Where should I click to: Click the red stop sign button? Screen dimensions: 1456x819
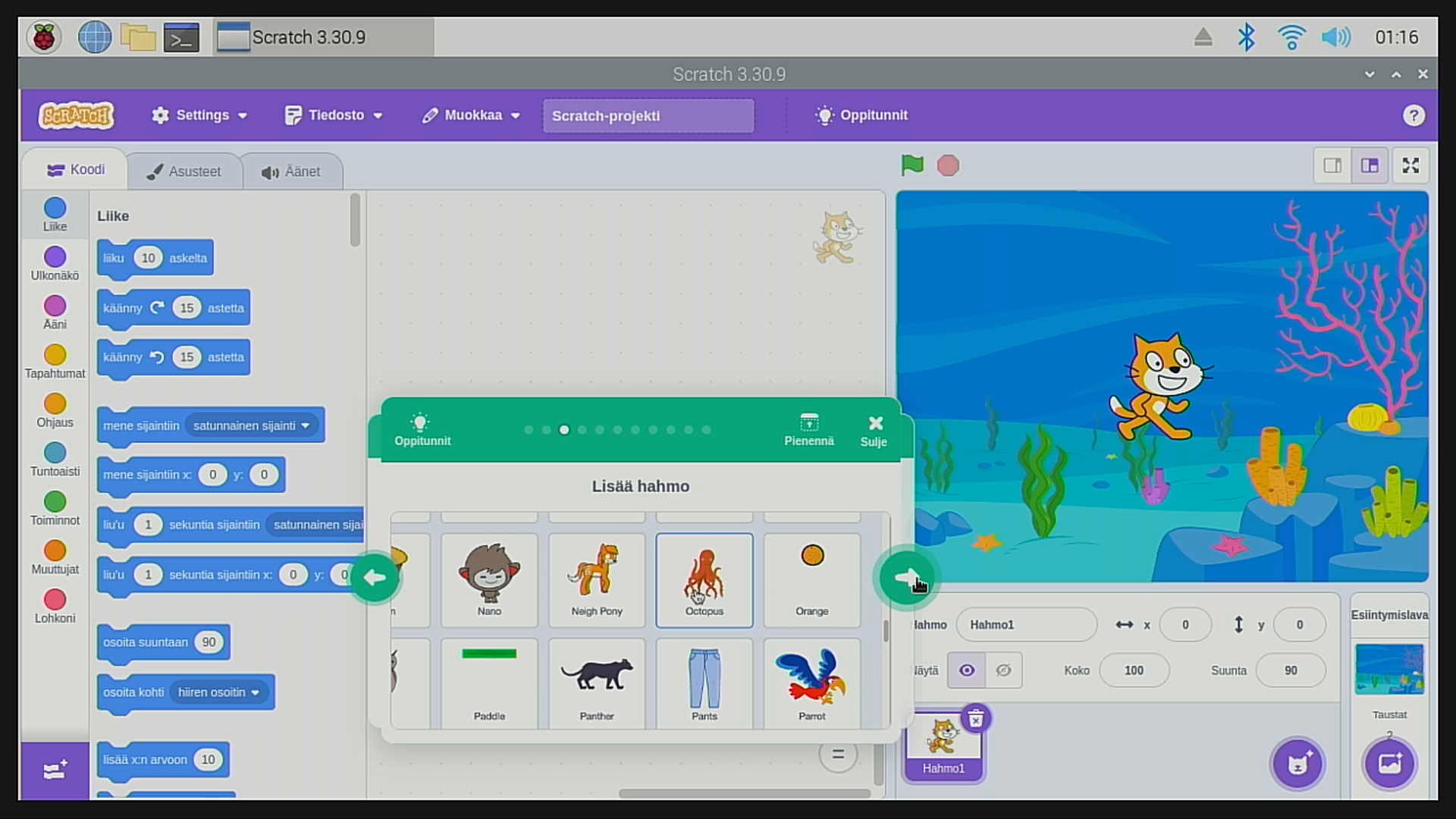click(948, 165)
